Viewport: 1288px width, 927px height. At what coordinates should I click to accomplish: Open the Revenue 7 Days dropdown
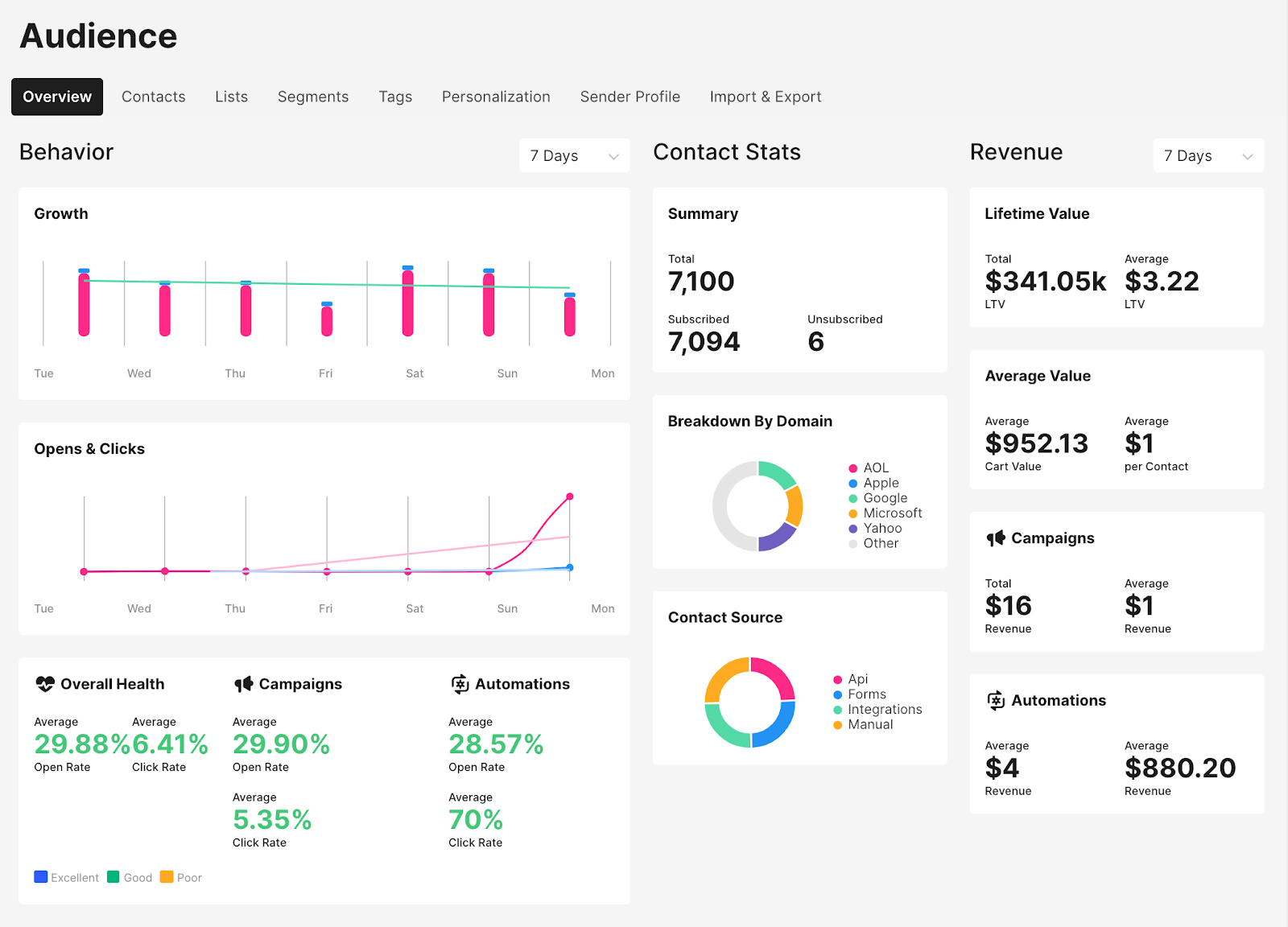[1207, 156]
